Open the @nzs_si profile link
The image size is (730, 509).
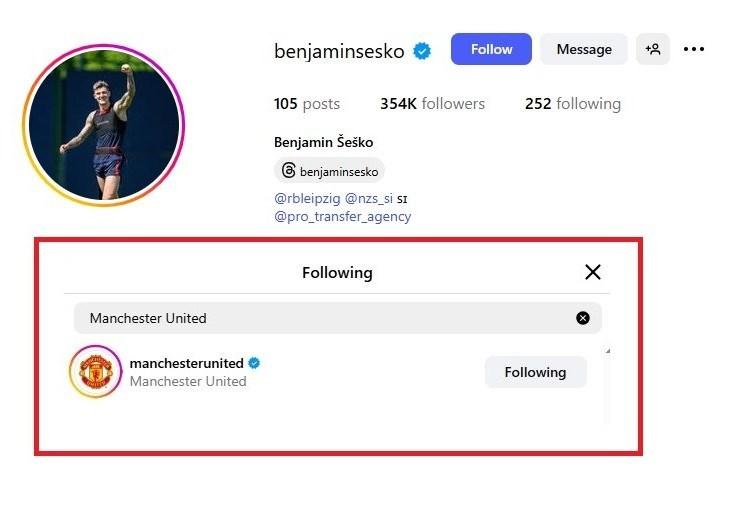pyautogui.click(x=369, y=199)
